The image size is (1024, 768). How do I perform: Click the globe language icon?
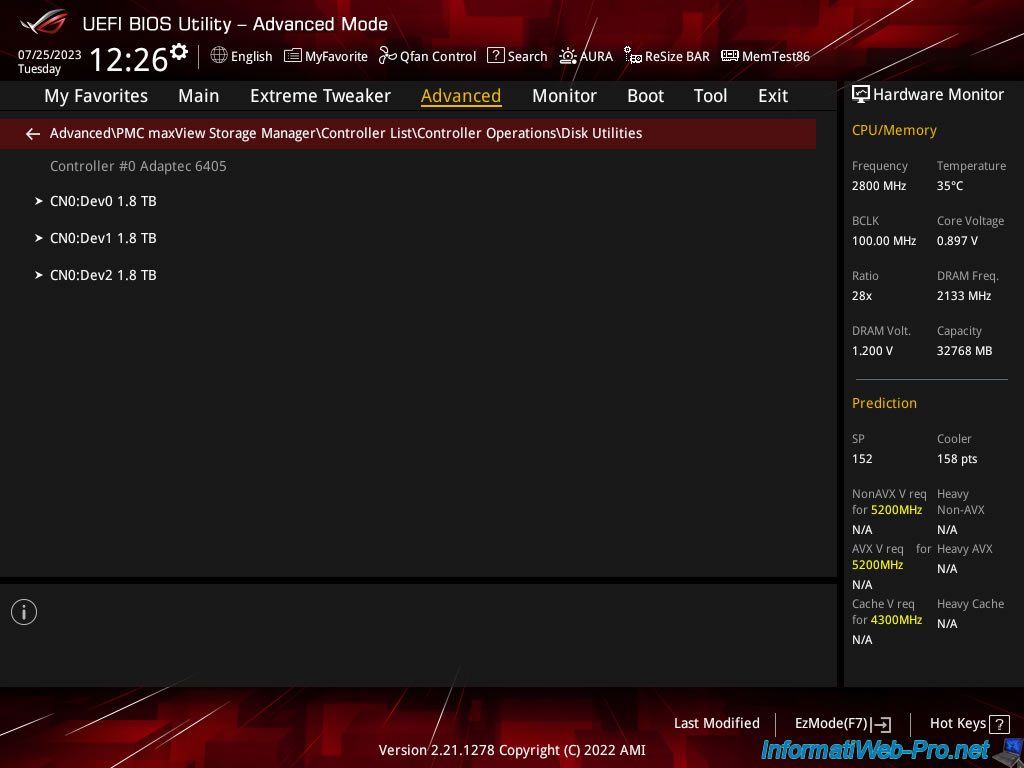click(219, 56)
